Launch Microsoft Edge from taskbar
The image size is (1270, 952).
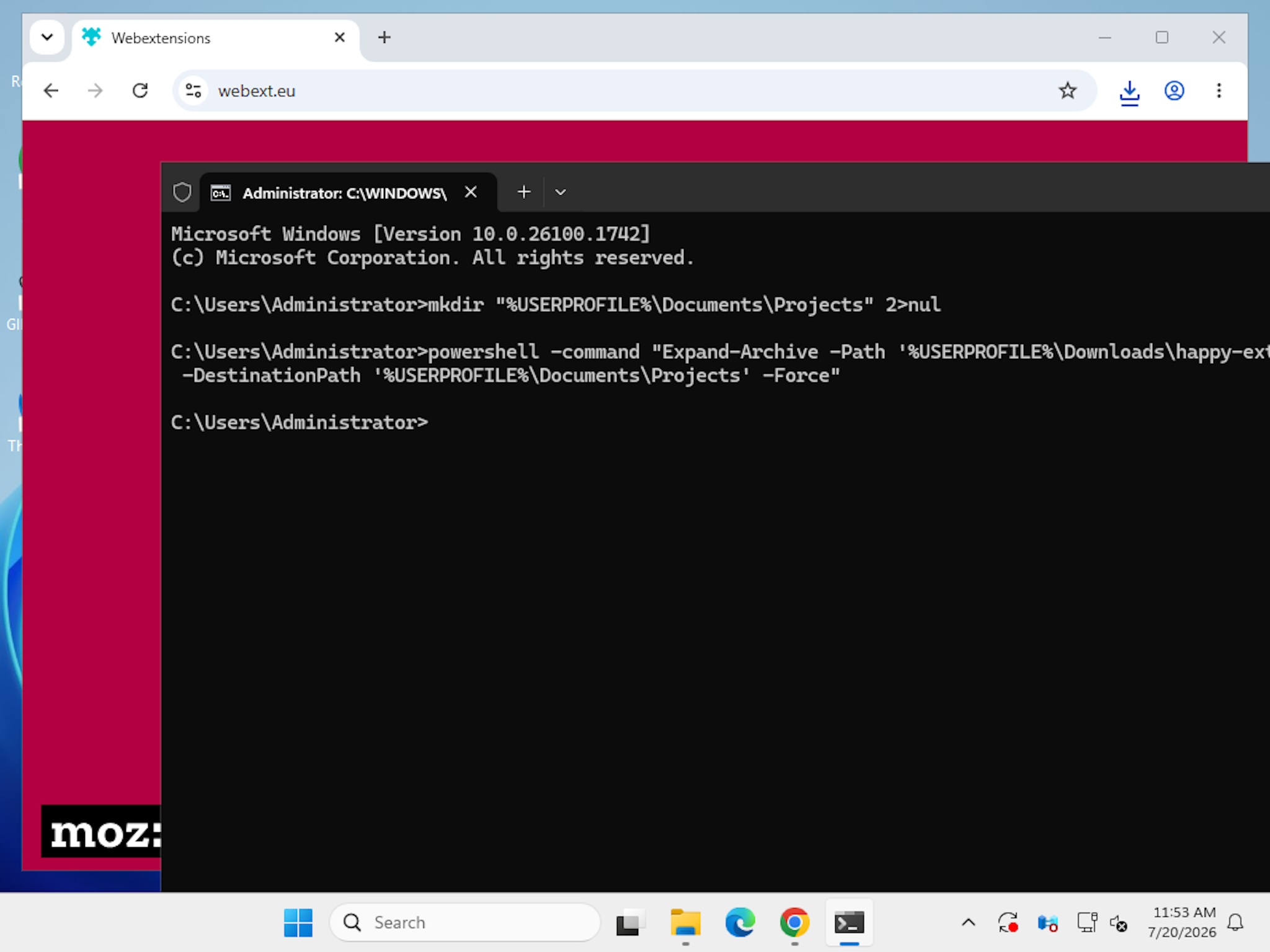(740, 922)
